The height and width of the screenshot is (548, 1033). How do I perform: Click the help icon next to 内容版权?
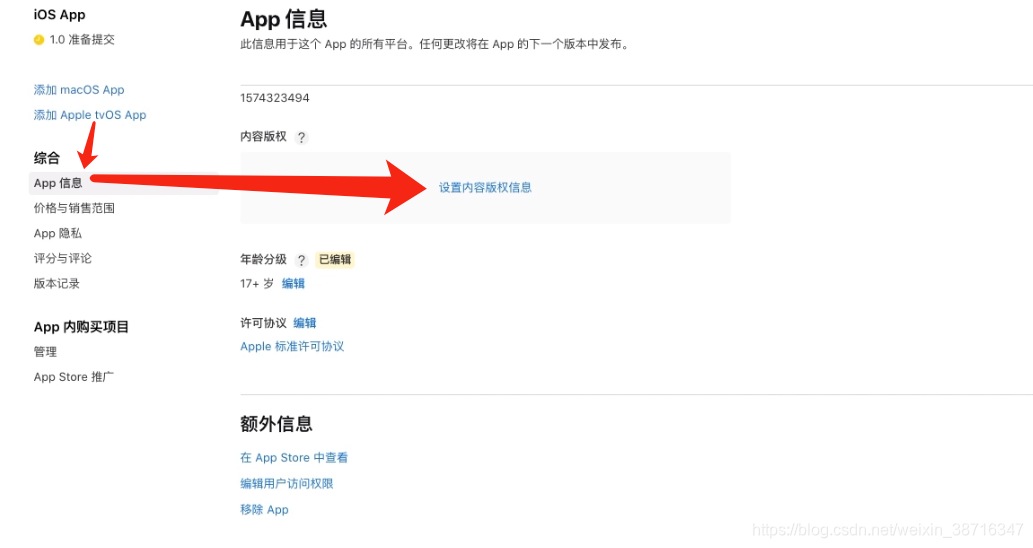point(301,137)
